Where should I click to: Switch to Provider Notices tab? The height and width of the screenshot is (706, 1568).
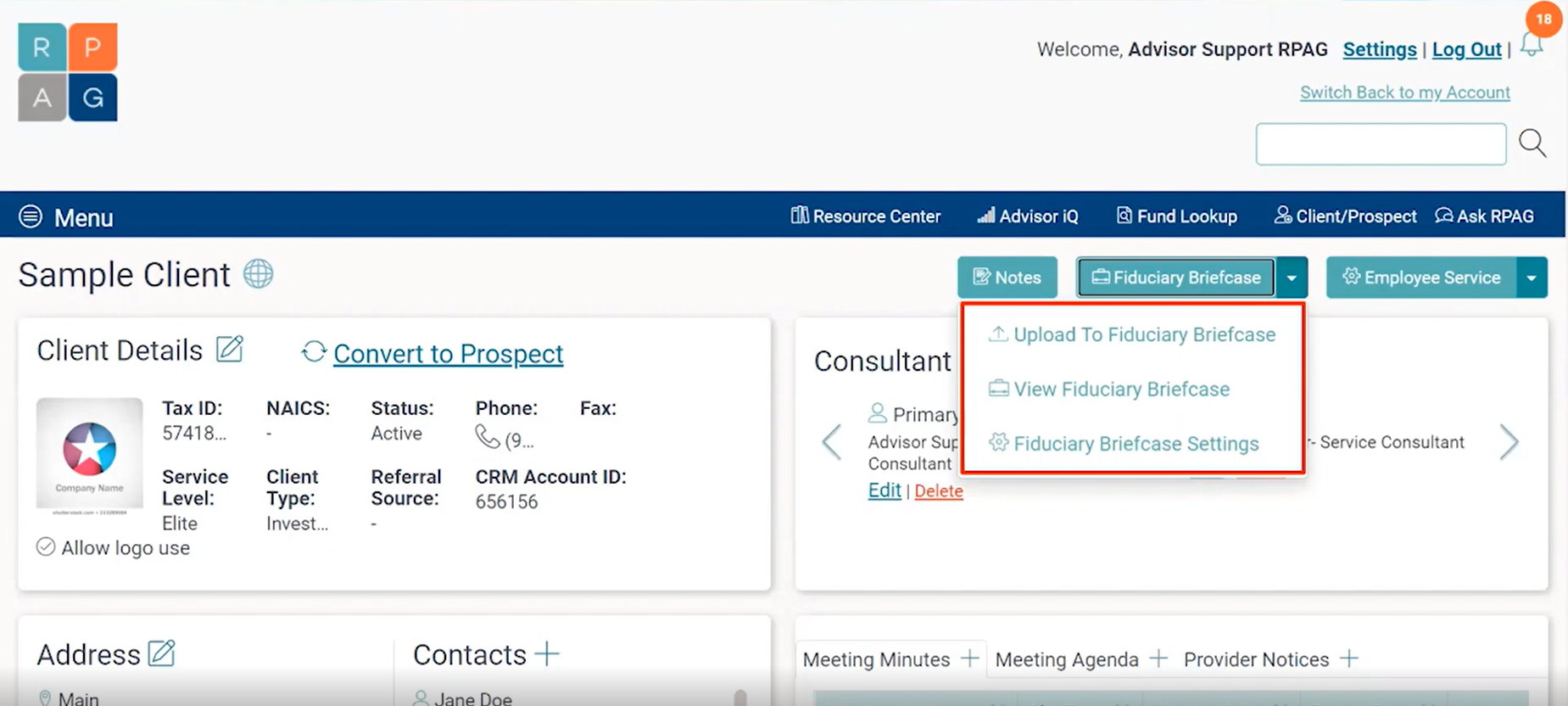coord(1256,659)
